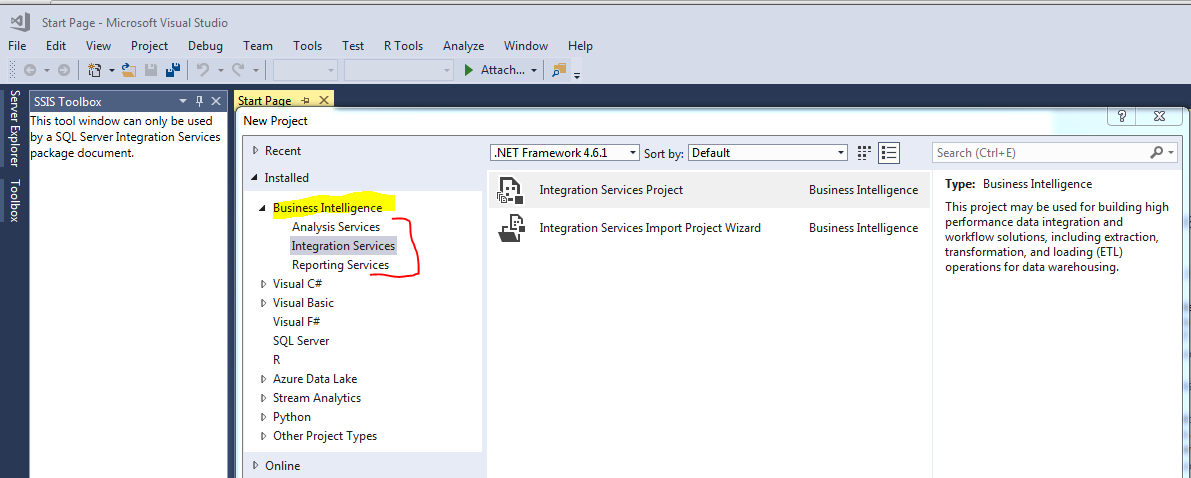Open the Project menu
The width and height of the screenshot is (1191, 478).
pyautogui.click(x=150, y=46)
